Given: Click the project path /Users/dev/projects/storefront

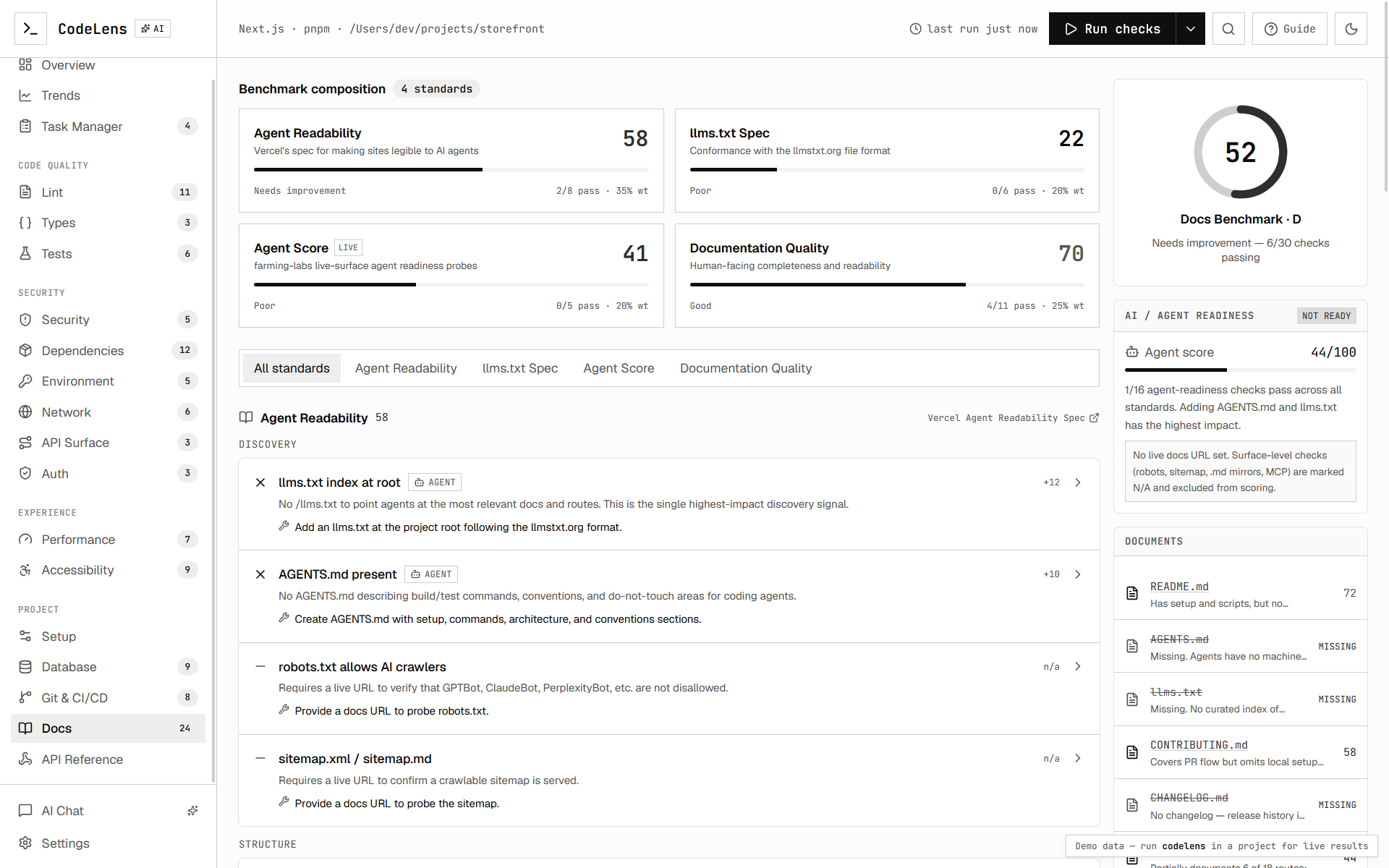Looking at the screenshot, I should click(x=447, y=29).
